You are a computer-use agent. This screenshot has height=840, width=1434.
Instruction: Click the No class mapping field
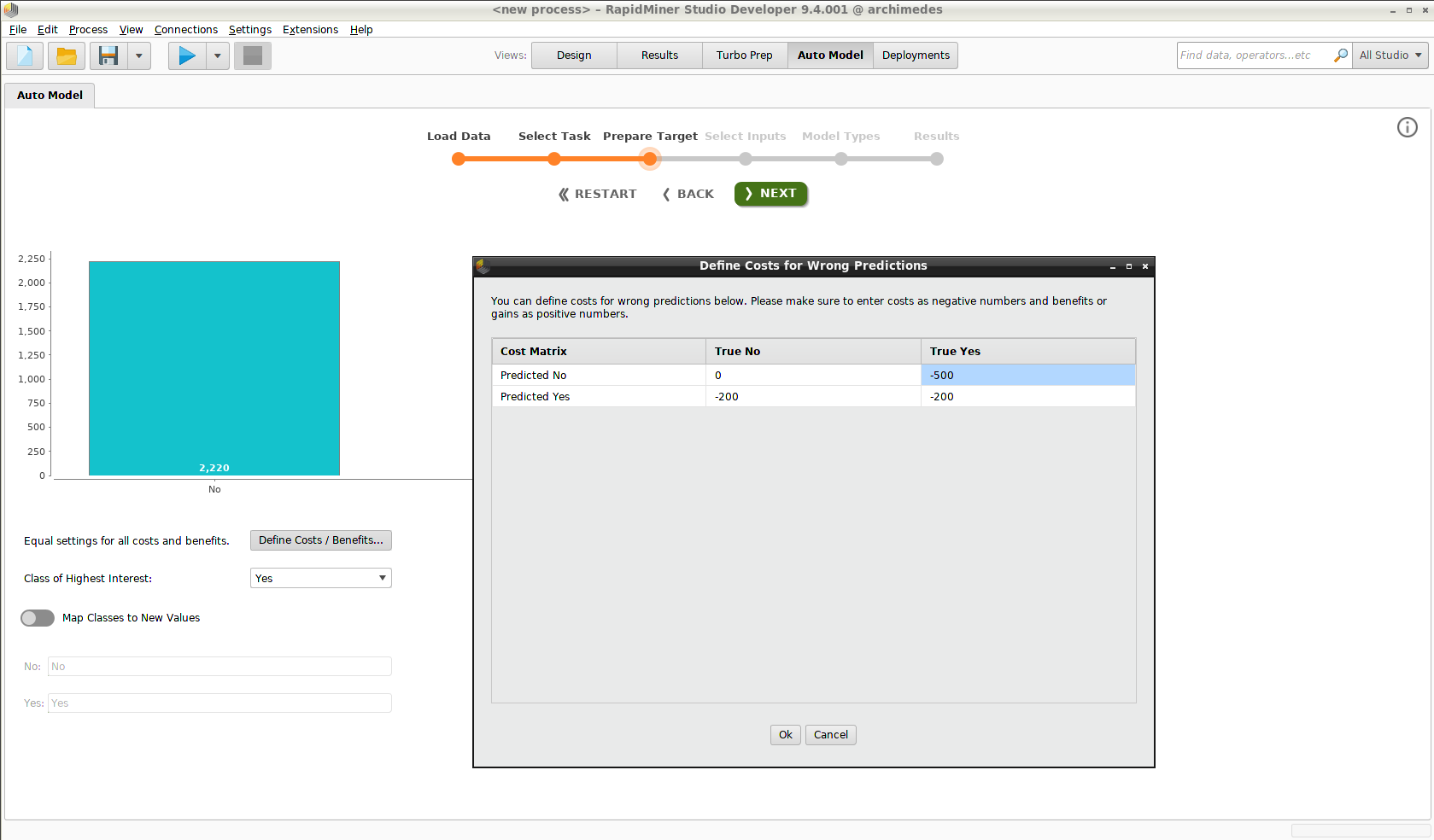pos(219,667)
